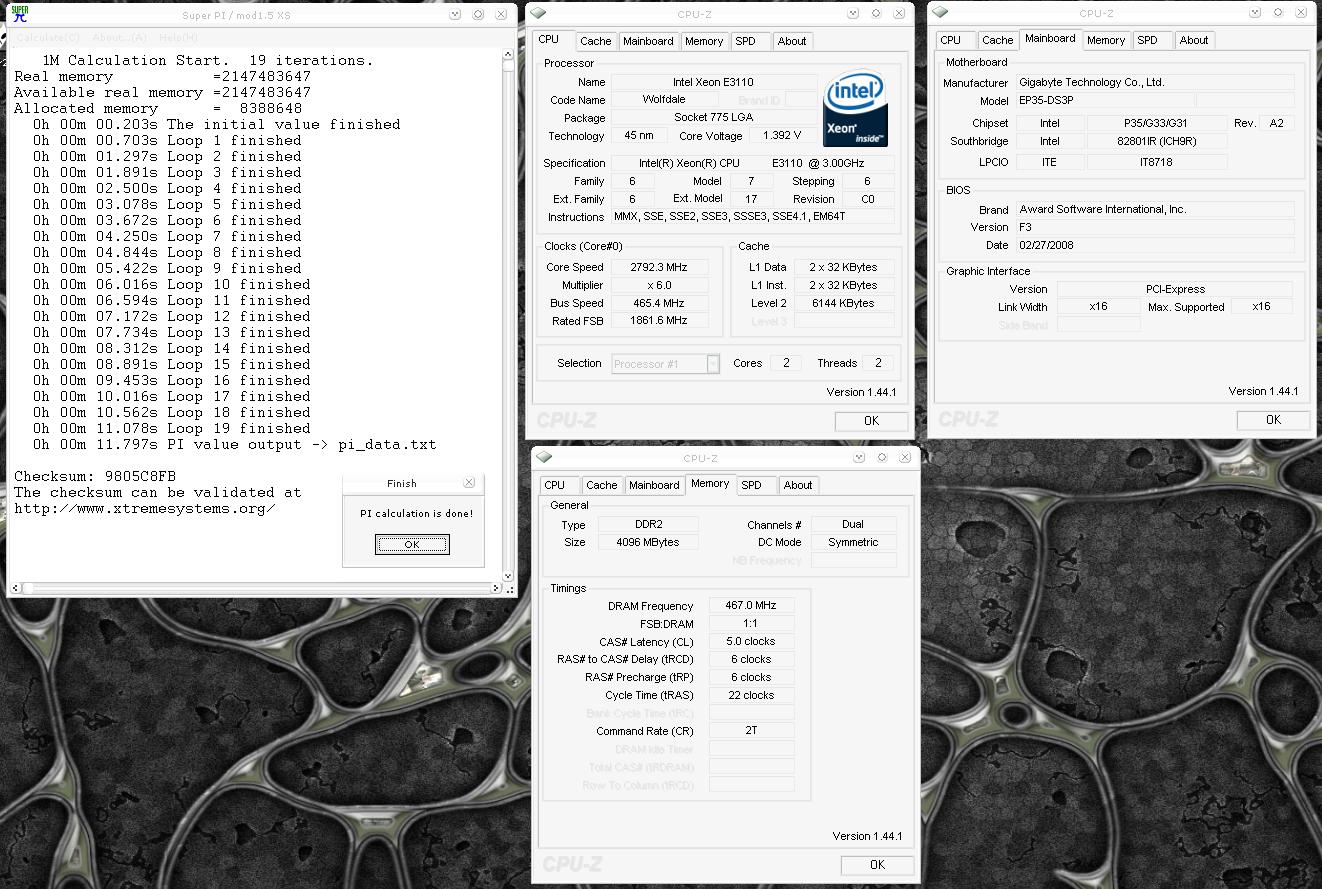Click the CPU-Z icon in the CPU window title bar

(x=538, y=13)
